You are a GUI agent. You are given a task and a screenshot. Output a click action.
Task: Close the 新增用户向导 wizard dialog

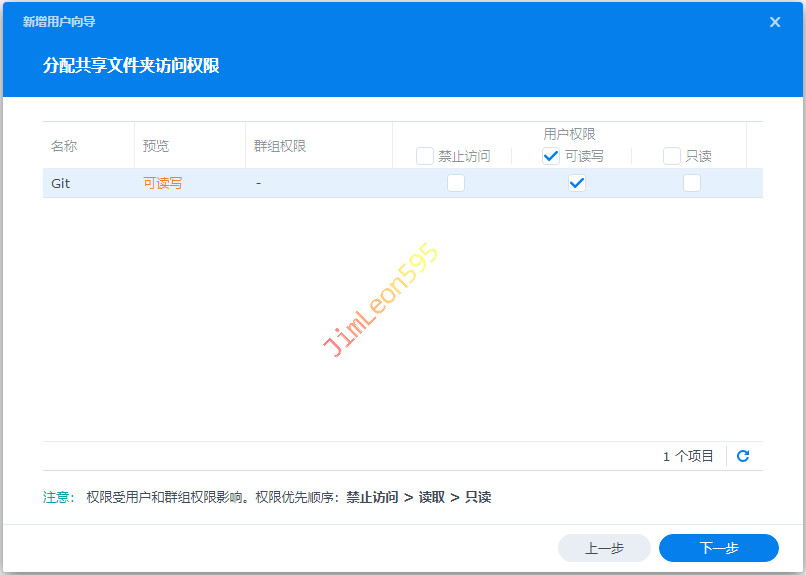[775, 22]
